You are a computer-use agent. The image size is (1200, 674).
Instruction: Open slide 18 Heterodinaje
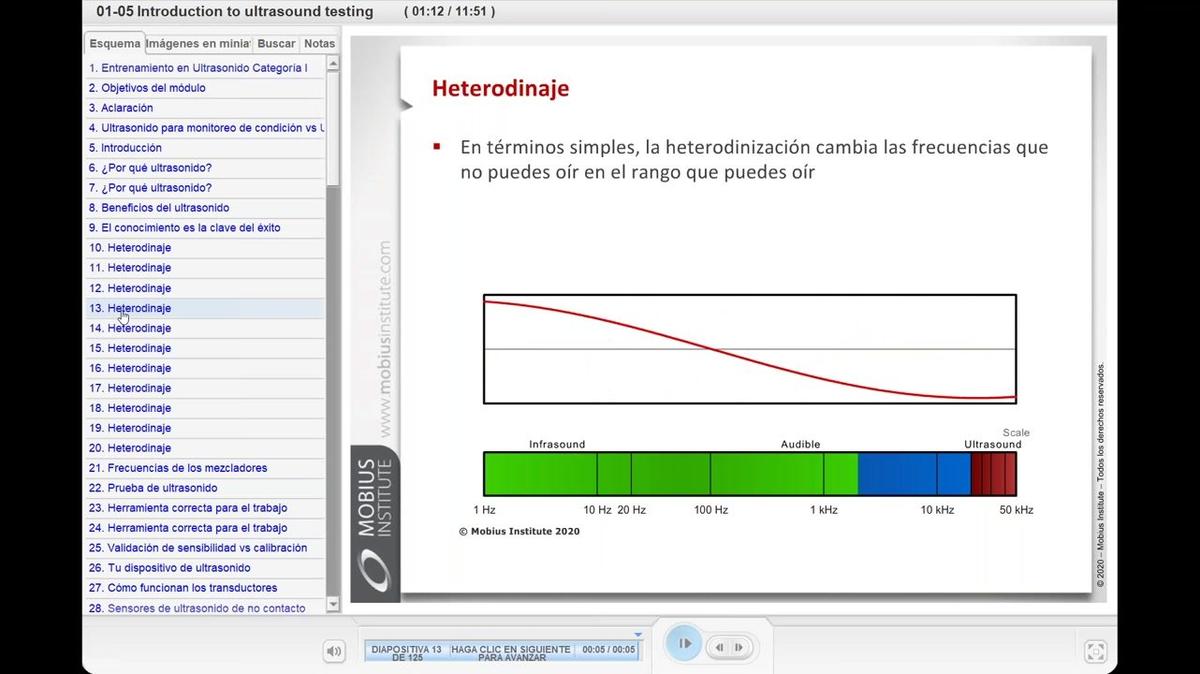click(x=205, y=408)
